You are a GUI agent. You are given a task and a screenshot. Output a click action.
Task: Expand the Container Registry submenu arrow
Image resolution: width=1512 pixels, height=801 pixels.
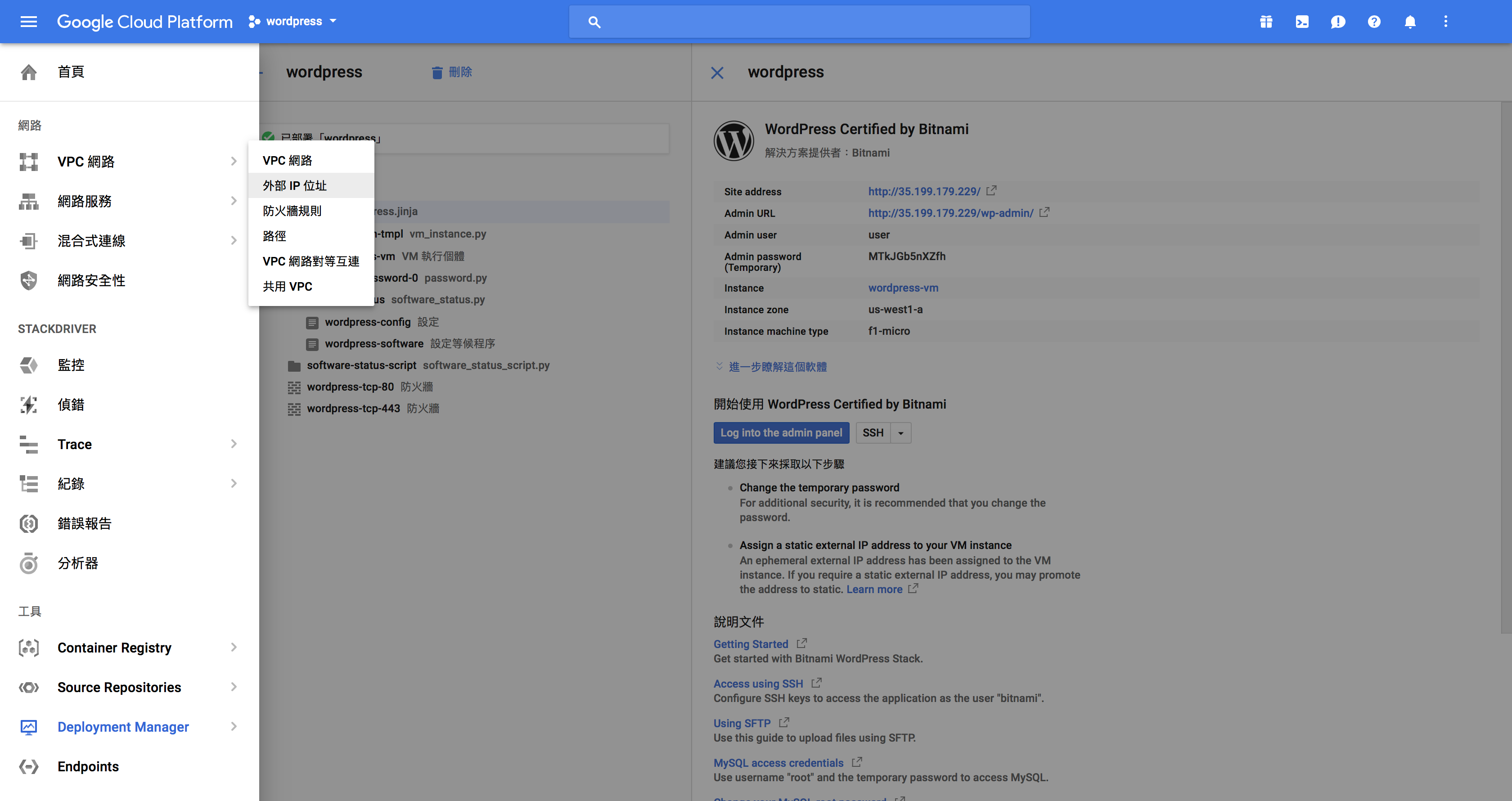[234, 647]
